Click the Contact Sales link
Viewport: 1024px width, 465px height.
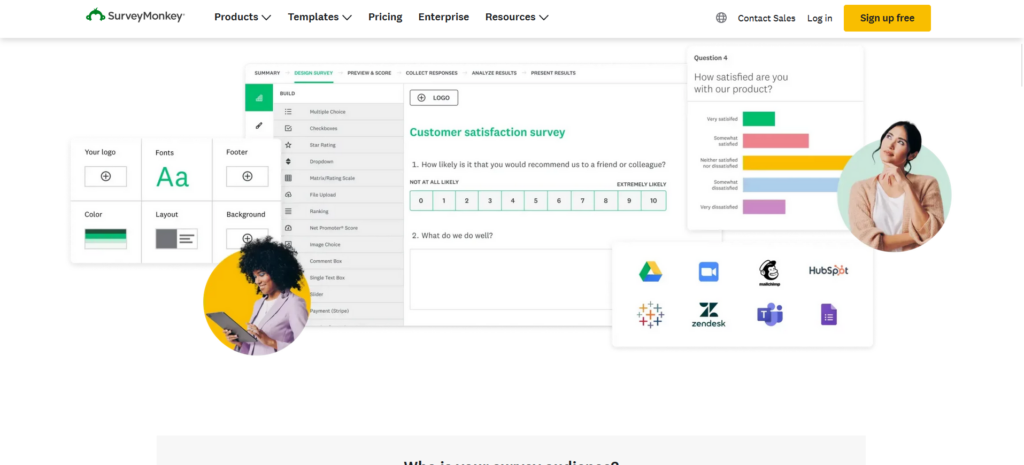767,18
